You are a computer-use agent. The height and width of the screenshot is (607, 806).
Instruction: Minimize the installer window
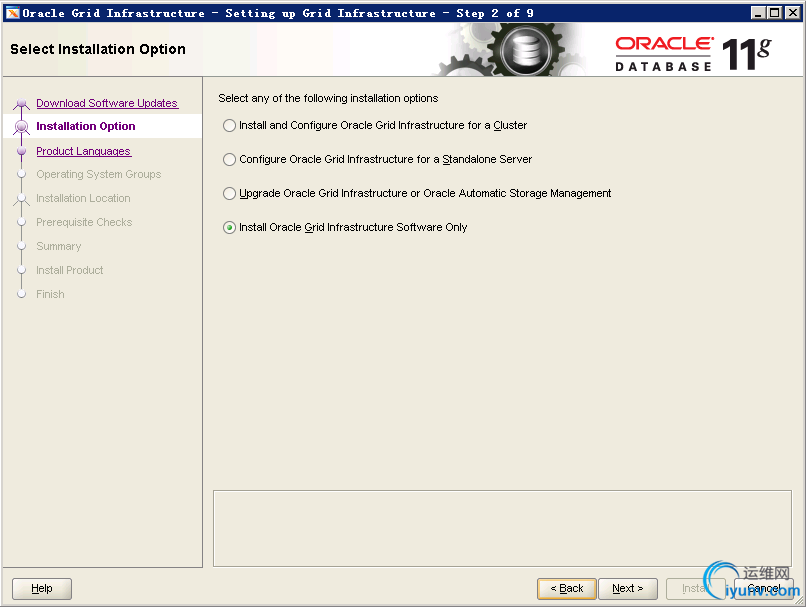click(757, 13)
